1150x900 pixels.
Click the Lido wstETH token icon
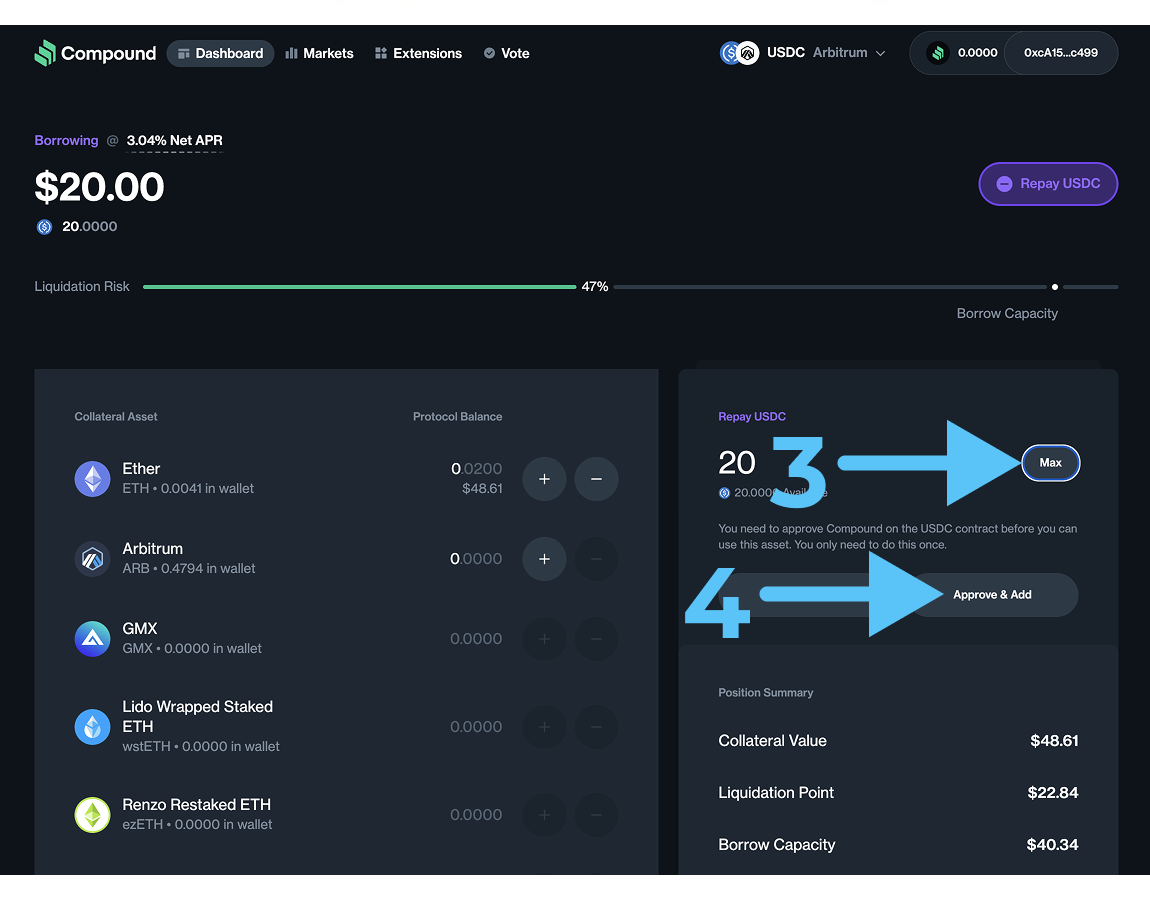(x=92, y=727)
